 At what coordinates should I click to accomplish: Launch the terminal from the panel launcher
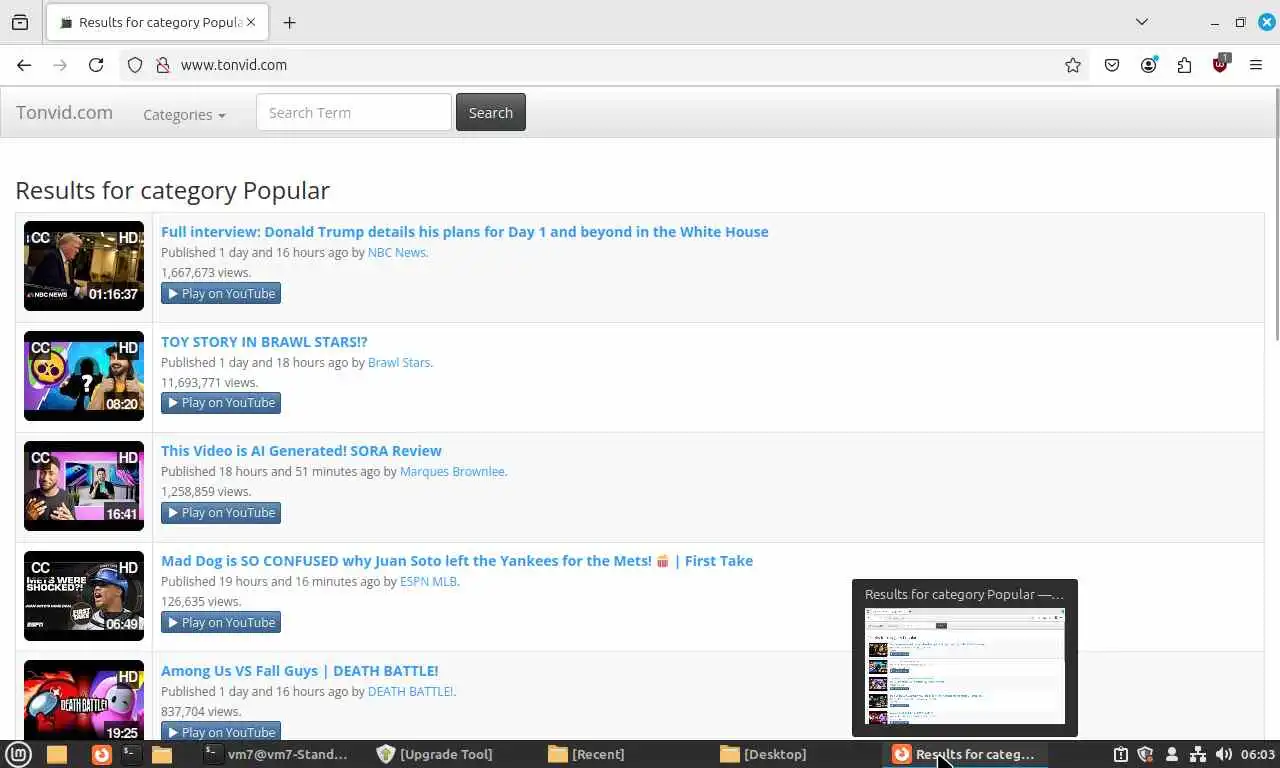(130, 754)
